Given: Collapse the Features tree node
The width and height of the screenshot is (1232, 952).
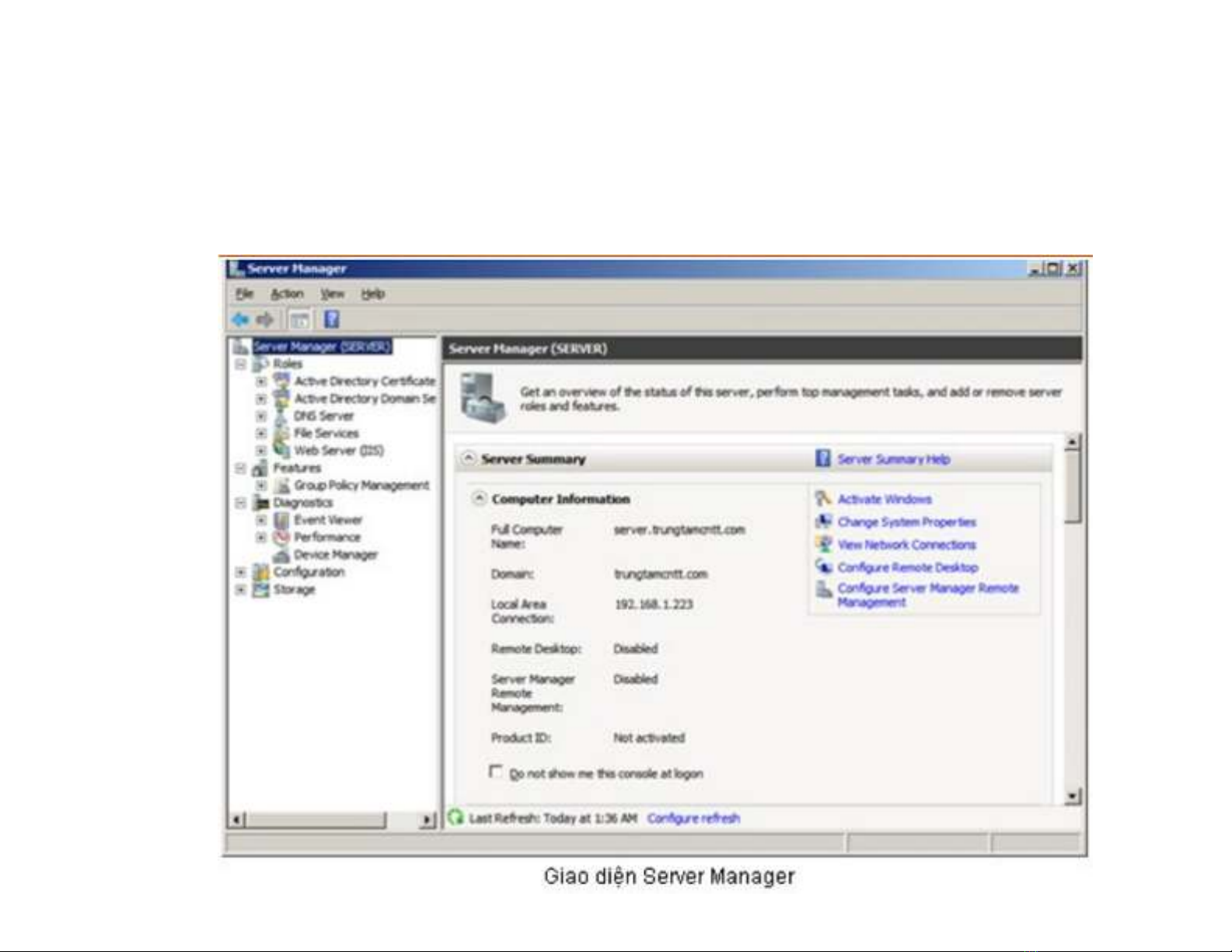Looking at the screenshot, I should pos(241,468).
